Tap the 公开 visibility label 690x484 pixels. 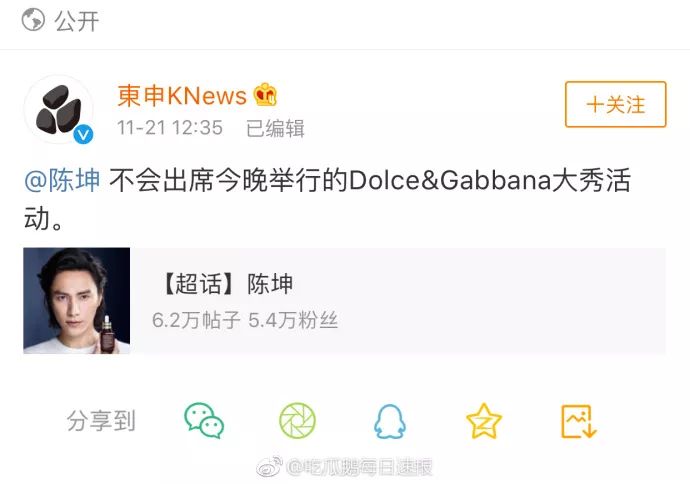77,21
